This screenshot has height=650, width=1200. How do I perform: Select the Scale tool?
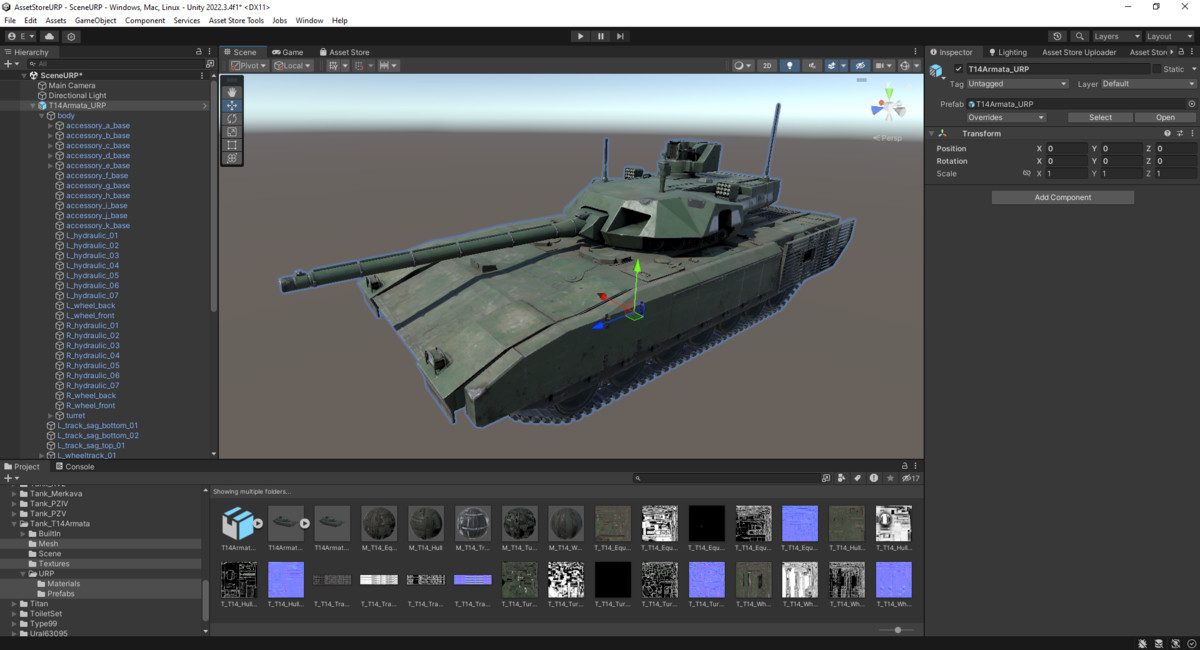click(x=232, y=131)
